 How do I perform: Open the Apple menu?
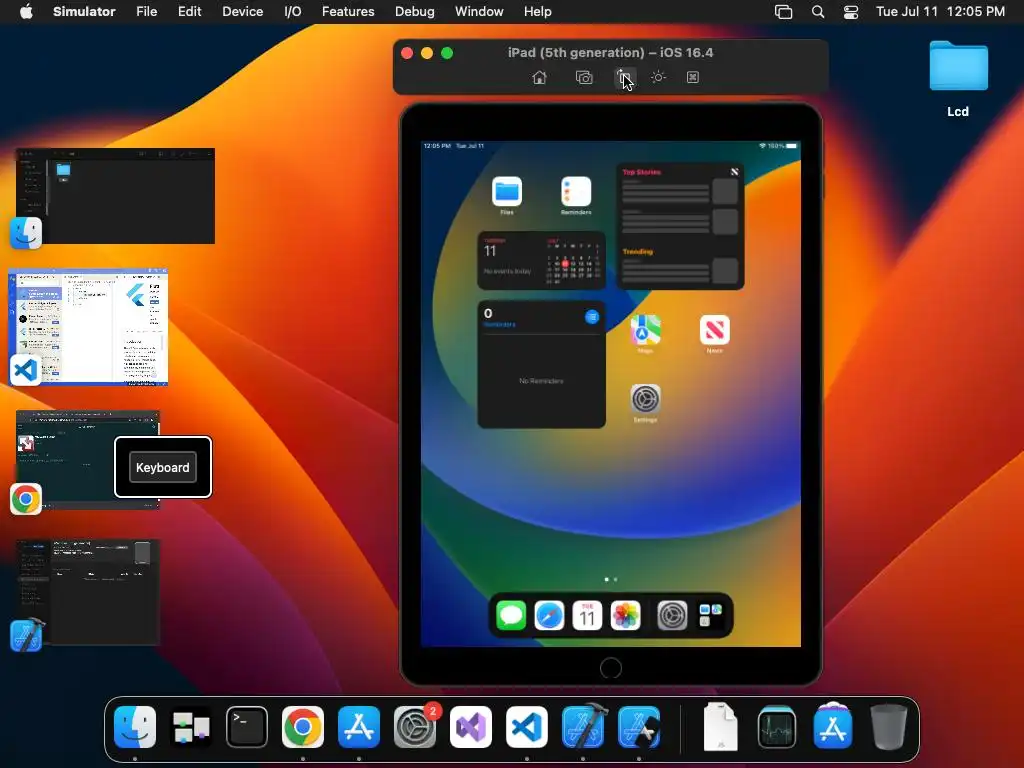point(26,12)
